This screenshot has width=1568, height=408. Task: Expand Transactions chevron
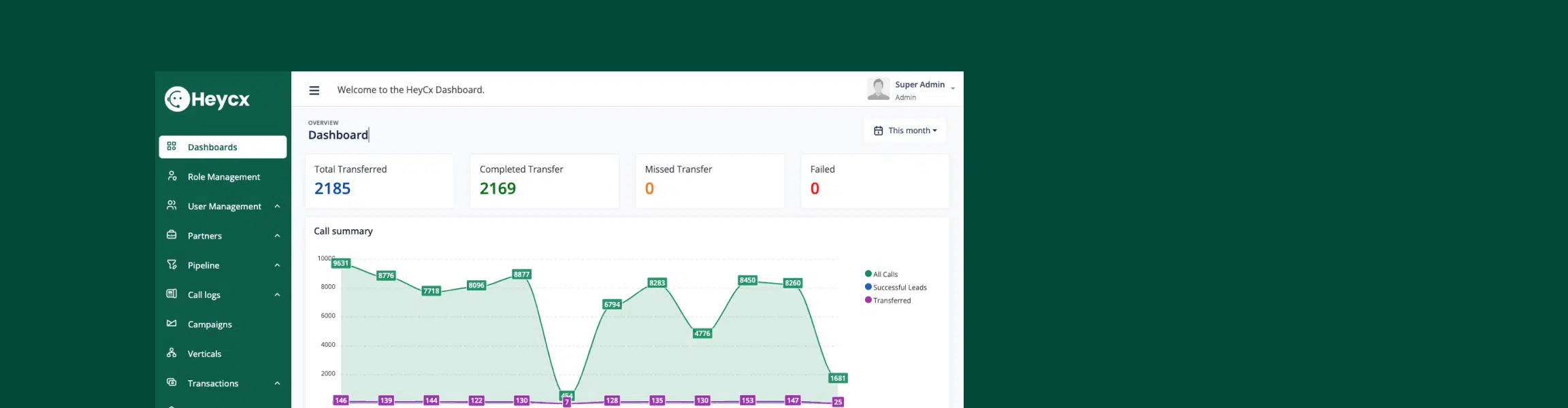tap(277, 384)
